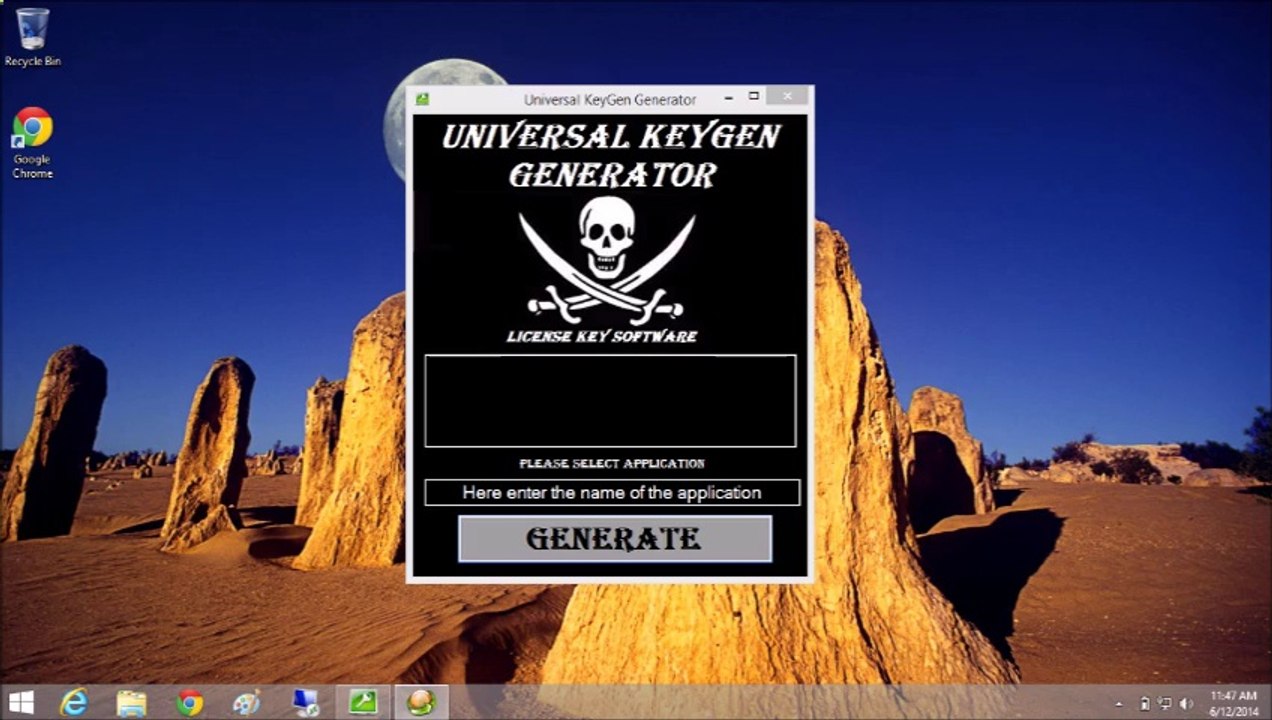1272x720 pixels.
Task: Launch Chrome from the taskbar
Action: pos(189,703)
